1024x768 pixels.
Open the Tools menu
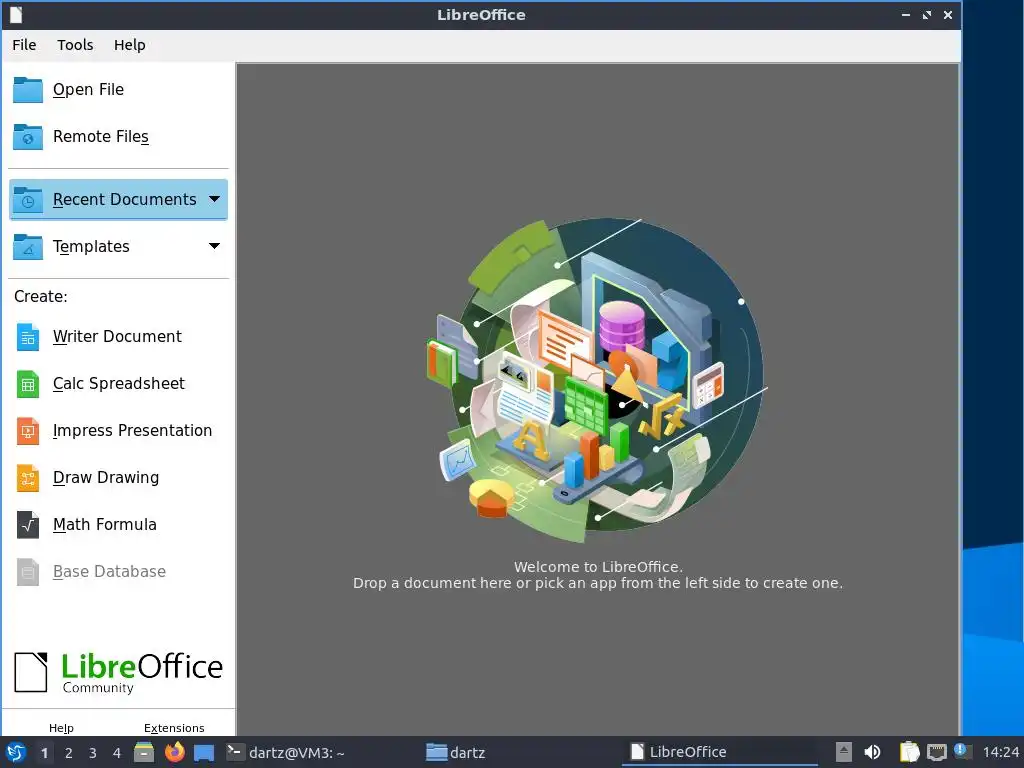tap(75, 45)
